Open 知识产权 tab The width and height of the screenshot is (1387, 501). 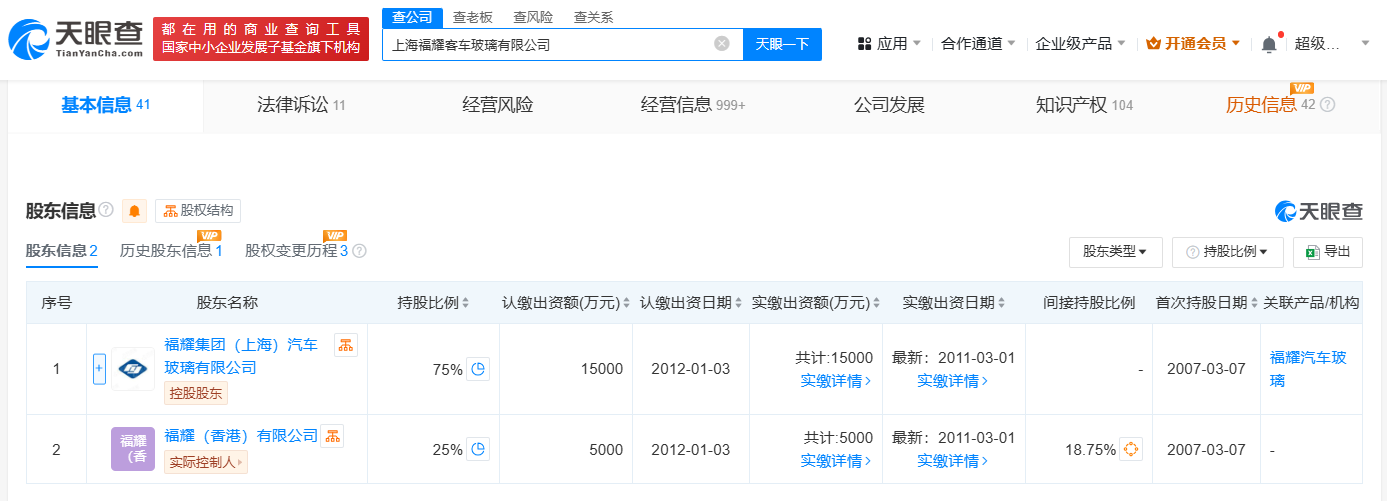[1084, 105]
